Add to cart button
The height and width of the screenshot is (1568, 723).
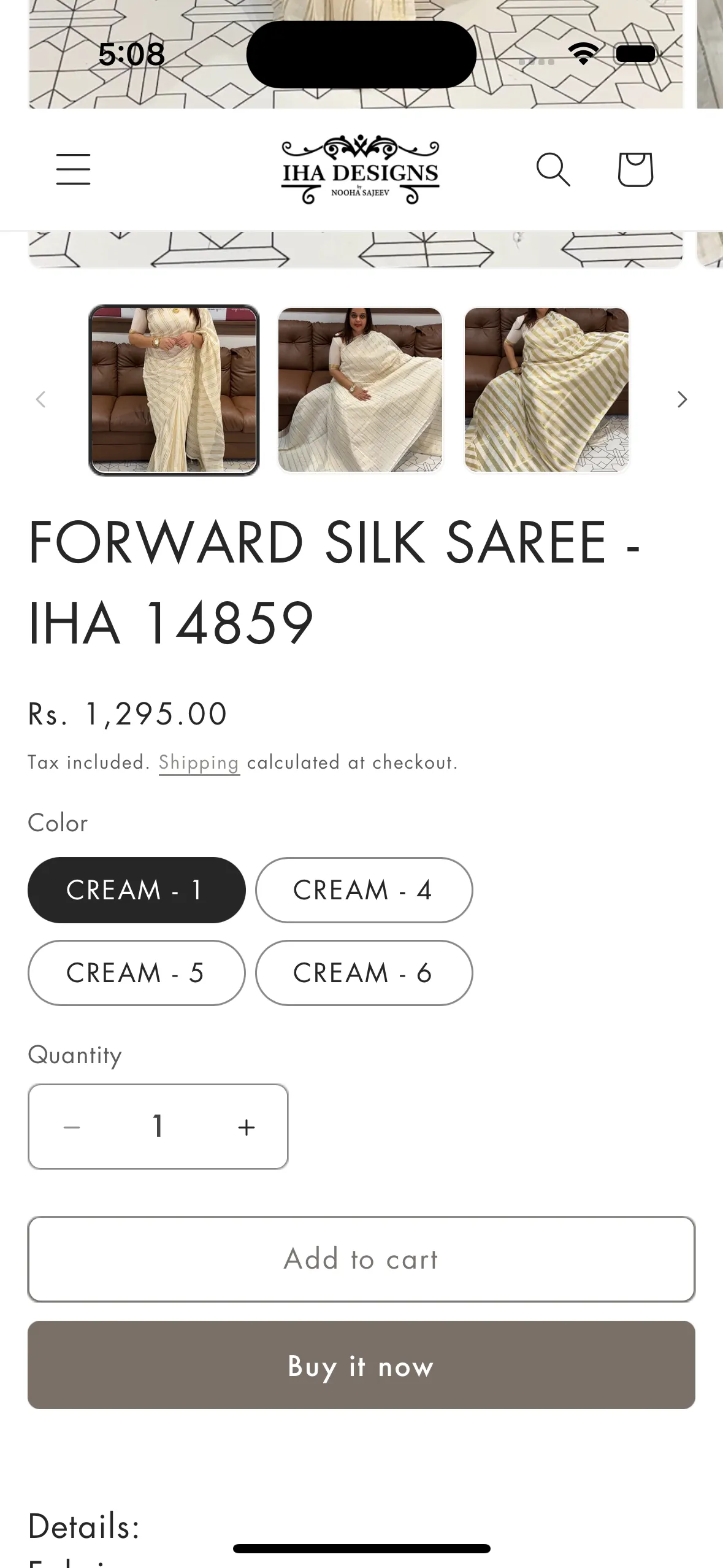361,1259
